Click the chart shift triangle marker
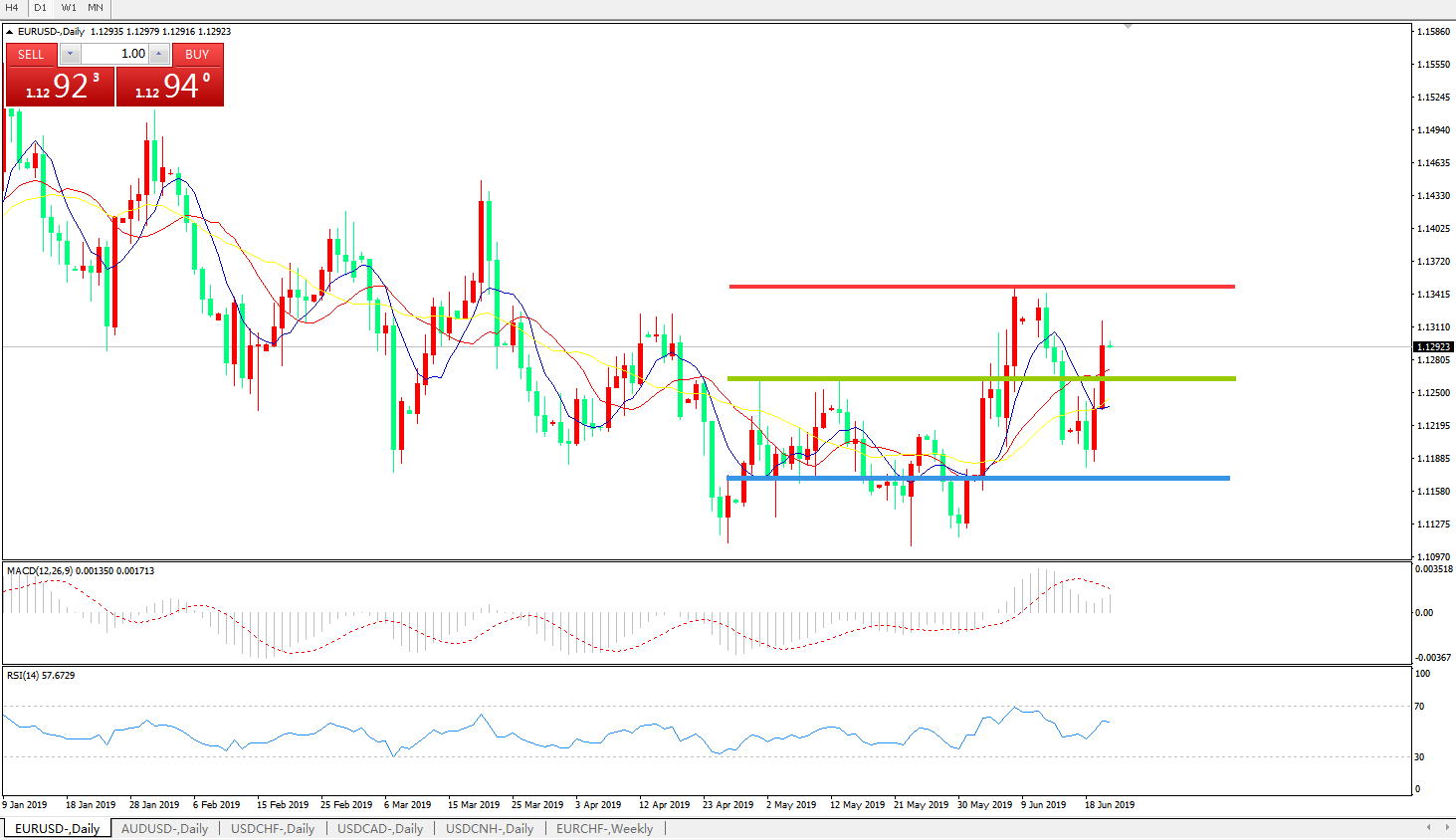 [x=1128, y=26]
